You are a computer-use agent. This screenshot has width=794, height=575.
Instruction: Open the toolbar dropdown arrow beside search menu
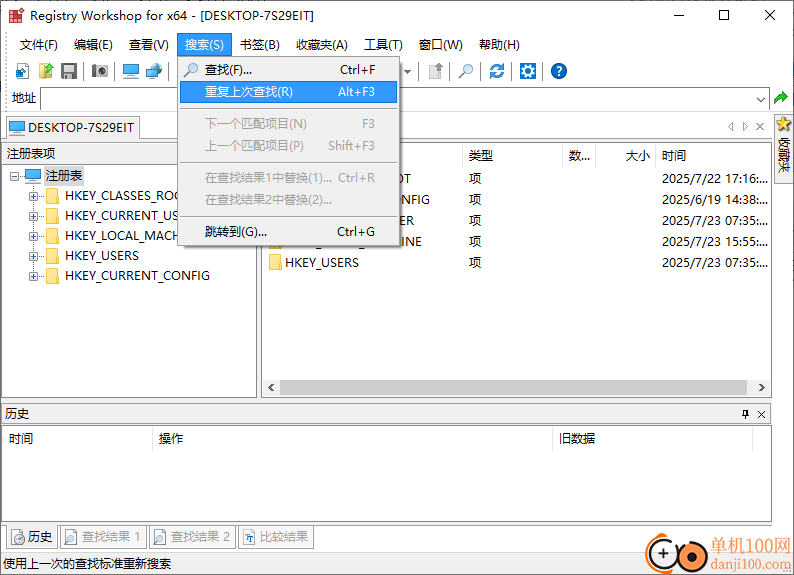[407, 71]
